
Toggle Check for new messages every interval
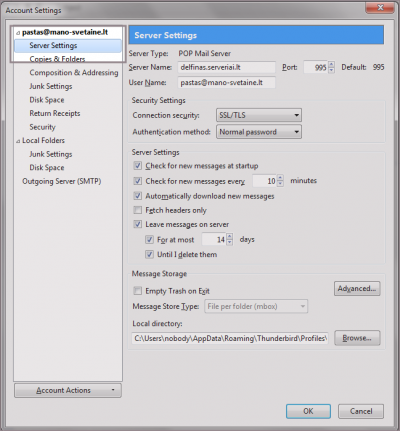pos(138,181)
